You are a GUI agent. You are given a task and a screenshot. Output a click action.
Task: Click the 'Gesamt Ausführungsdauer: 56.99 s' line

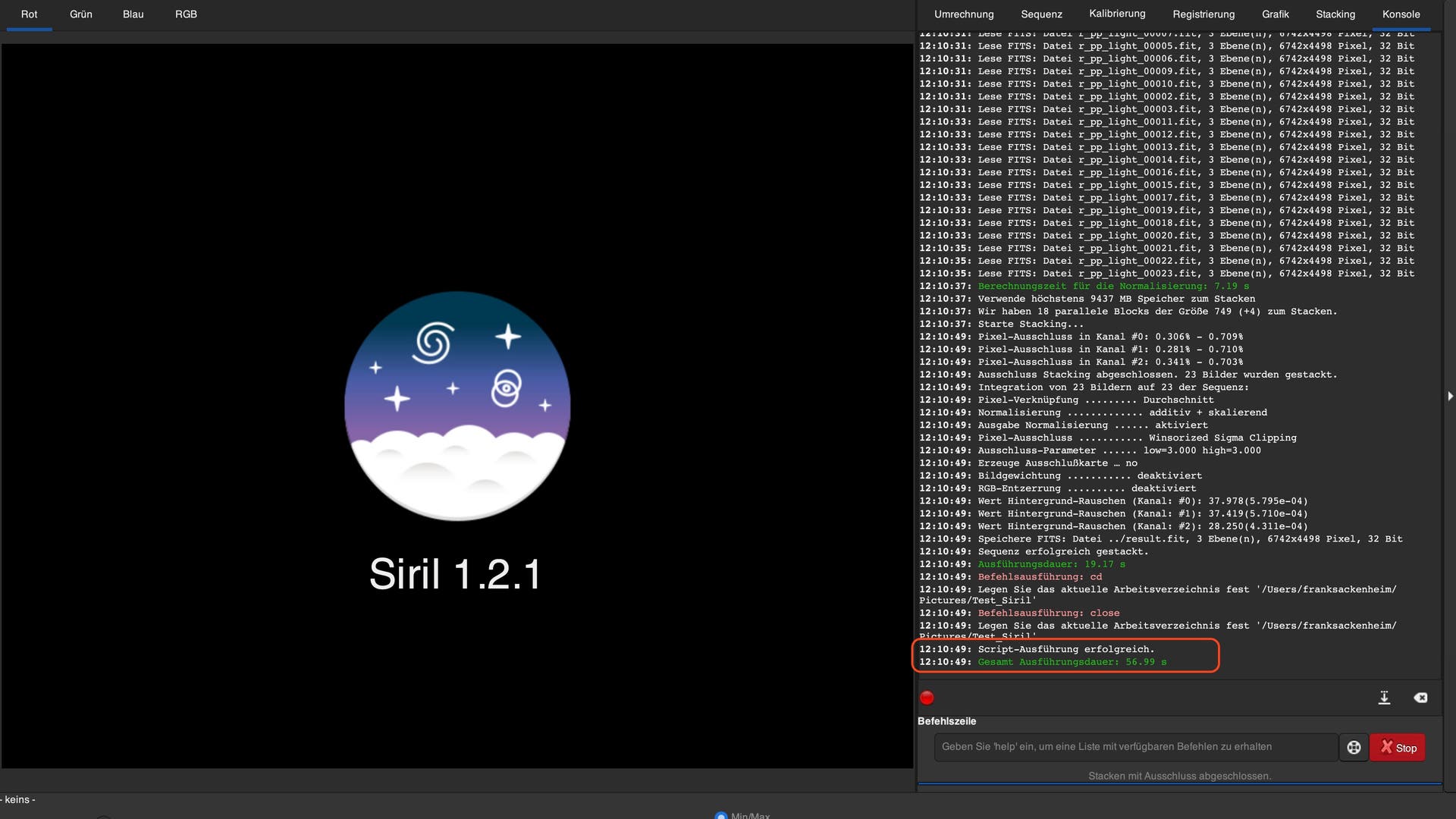coord(1043,662)
